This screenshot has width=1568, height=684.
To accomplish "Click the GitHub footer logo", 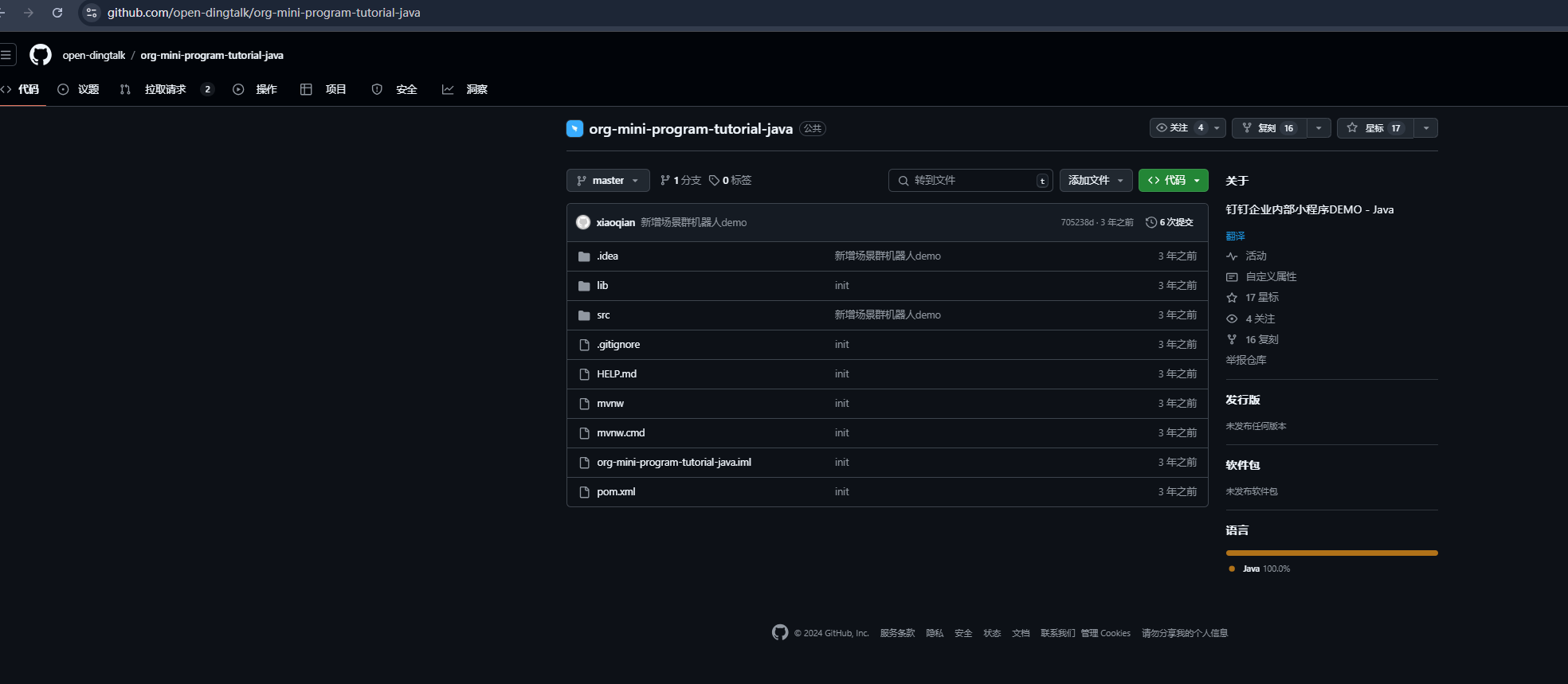I will [x=780, y=632].
